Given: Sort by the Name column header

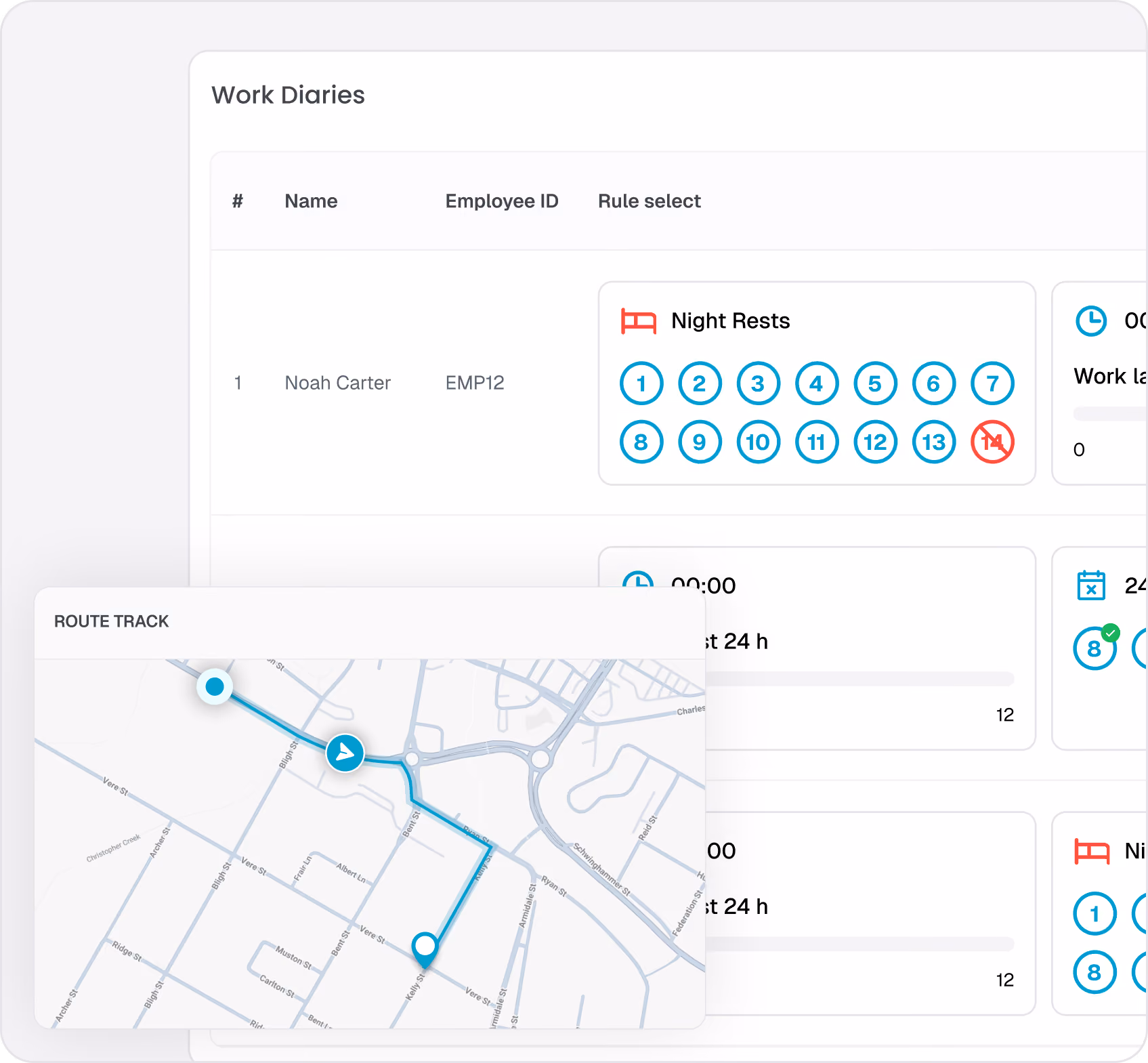Looking at the screenshot, I should (311, 201).
